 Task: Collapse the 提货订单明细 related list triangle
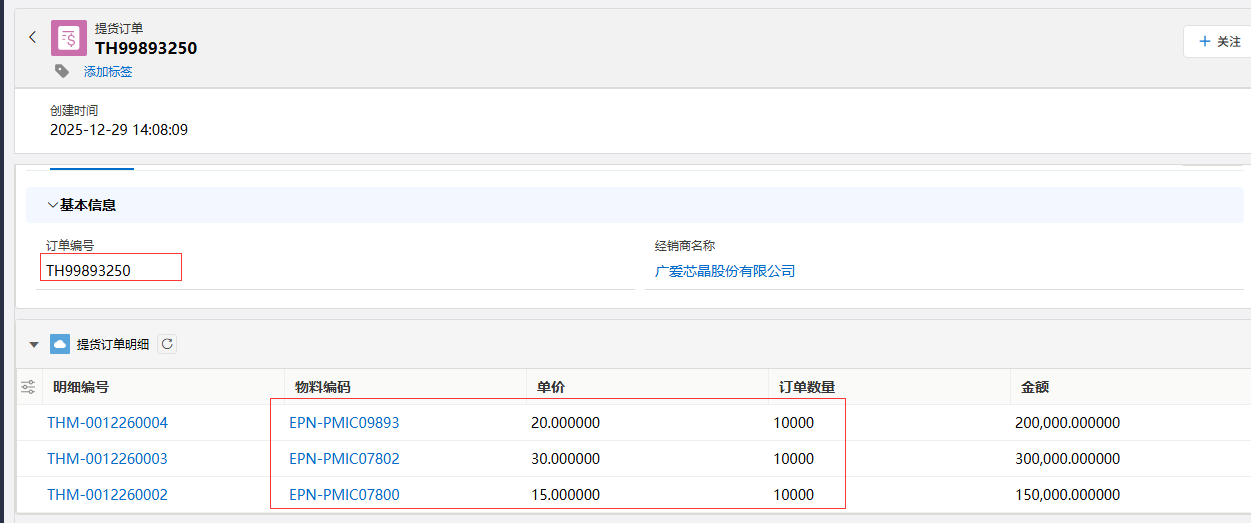point(34,345)
